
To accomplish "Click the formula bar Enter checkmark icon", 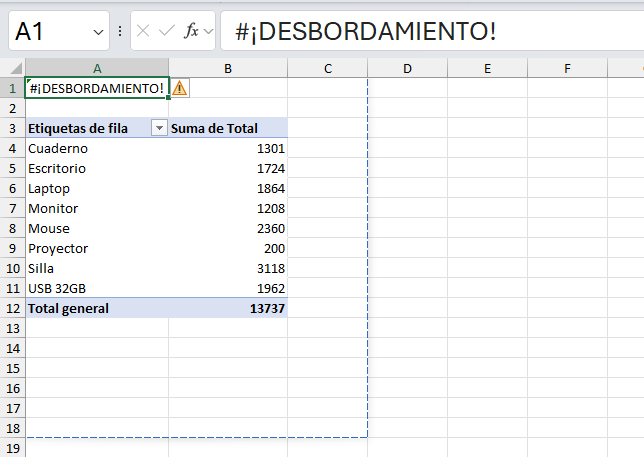I will (x=167, y=31).
